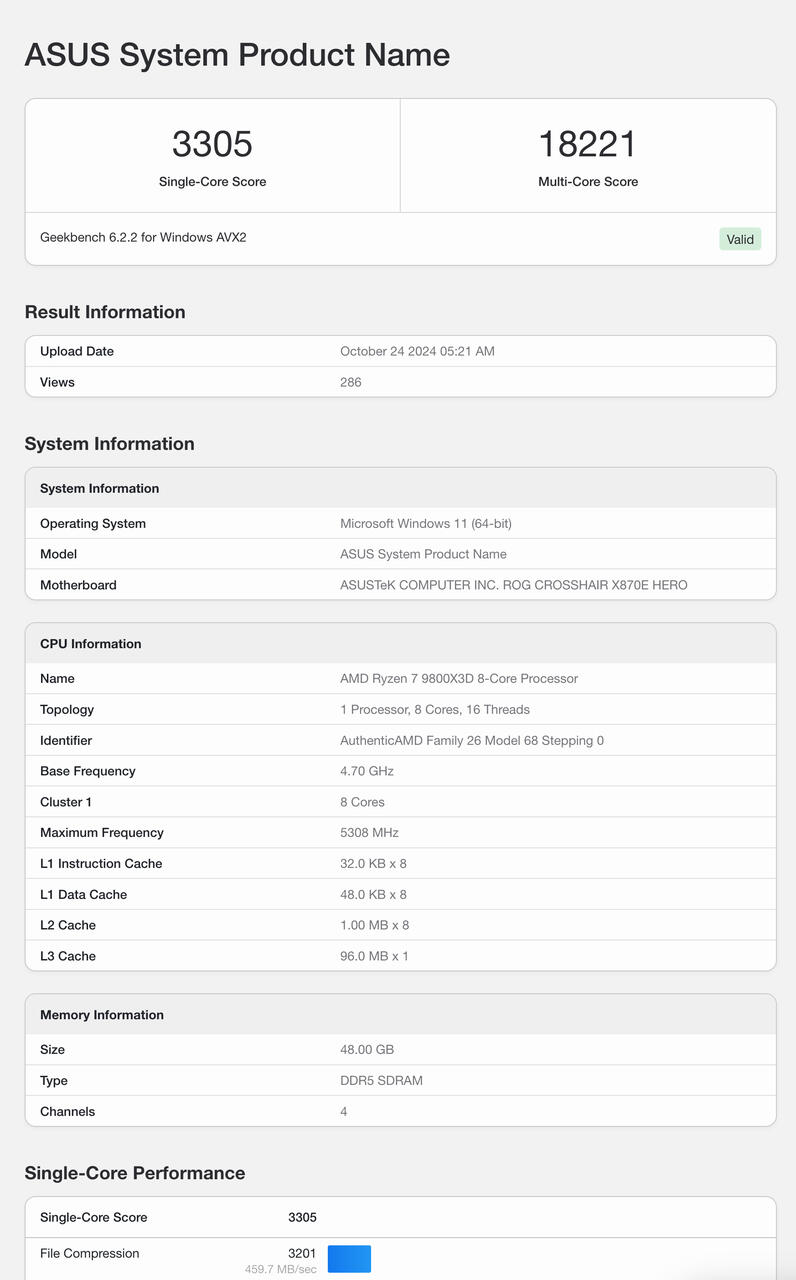The height and width of the screenshot is (1280, 796).
Task: Click the Base Frequency value 4.70 GHz
Action: (367, 771)
